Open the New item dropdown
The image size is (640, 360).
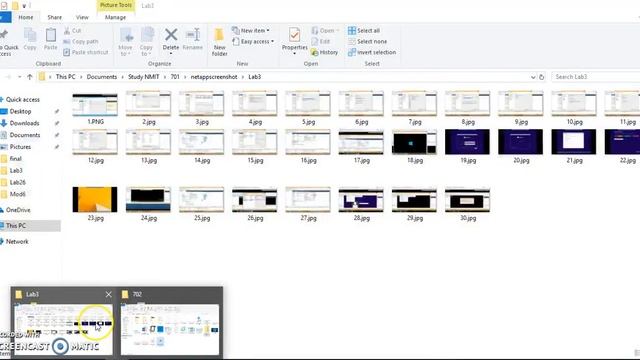pos(251,31)
